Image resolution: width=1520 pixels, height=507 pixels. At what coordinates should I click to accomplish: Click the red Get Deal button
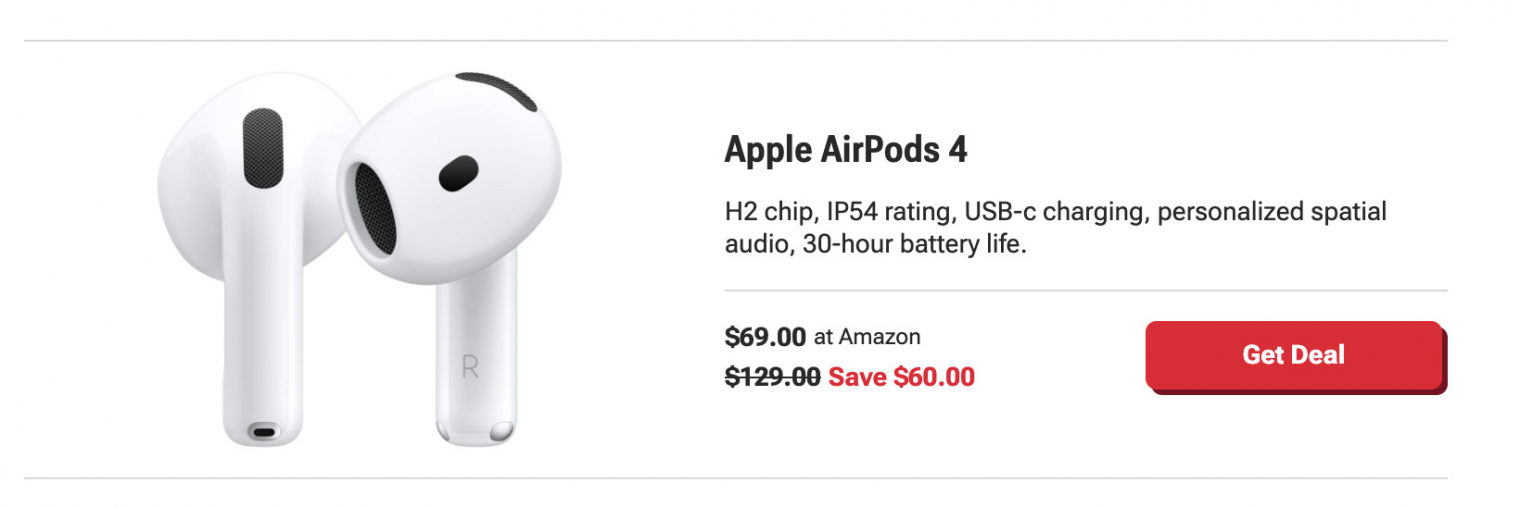1293,355
